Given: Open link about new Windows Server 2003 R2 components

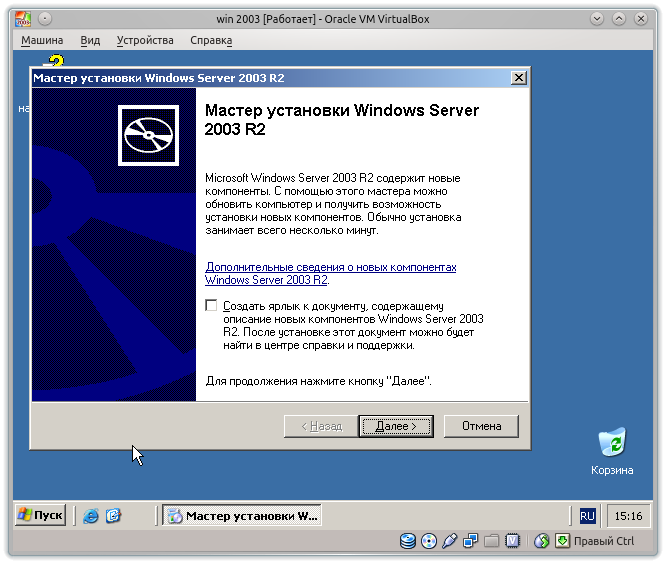Looking at the screenshot, I should pos(330,274).
